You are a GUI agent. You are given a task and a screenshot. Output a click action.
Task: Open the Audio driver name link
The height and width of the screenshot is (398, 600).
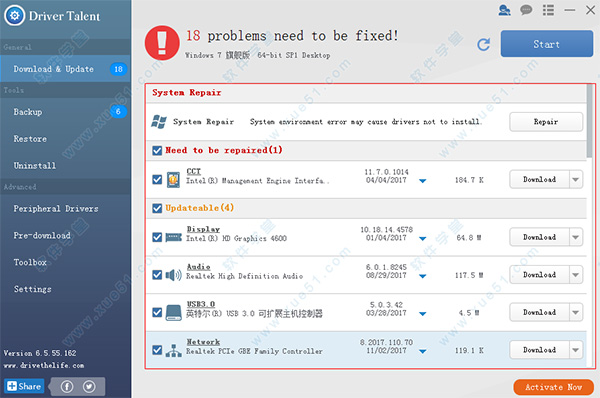click(x=198, y=266)
